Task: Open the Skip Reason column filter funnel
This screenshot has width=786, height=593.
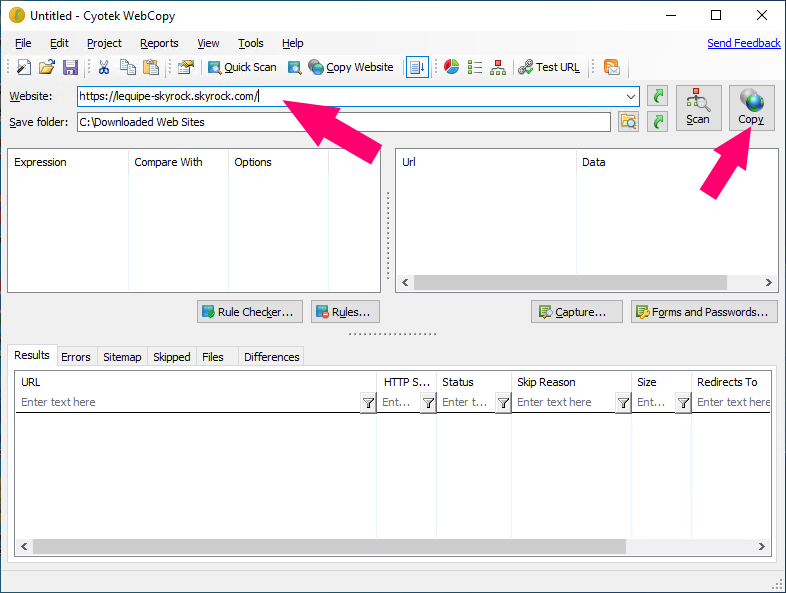Action: click(623, 403)
